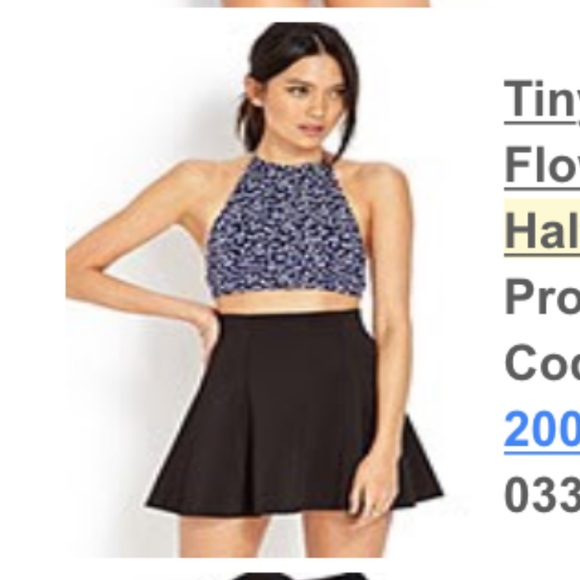Open the partially visible product image below
The image size is (580, 580).
[x=300, y=576]
